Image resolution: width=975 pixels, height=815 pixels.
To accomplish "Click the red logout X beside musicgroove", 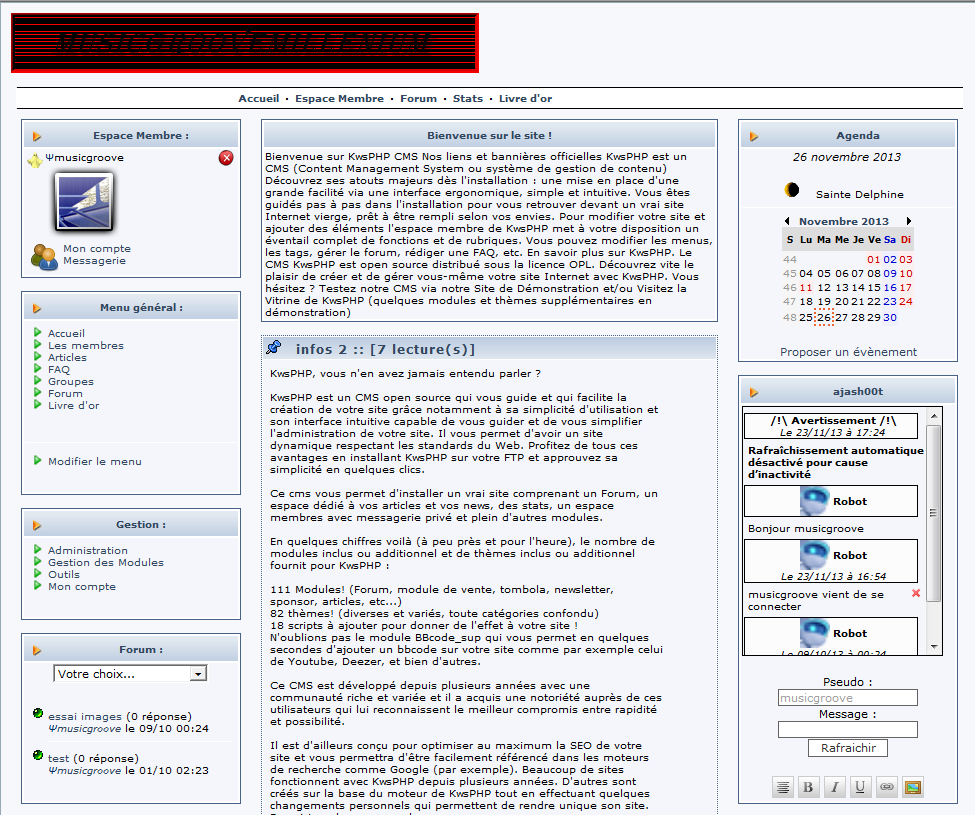I will [x=226, y=158].
